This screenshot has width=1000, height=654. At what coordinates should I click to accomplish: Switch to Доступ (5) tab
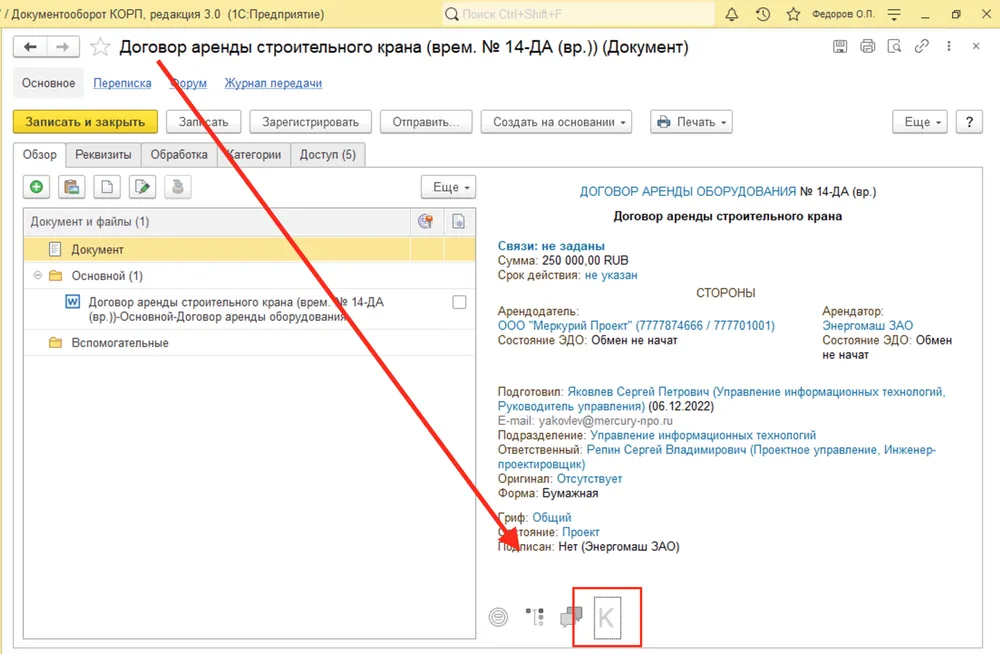[x=328, y=154]
